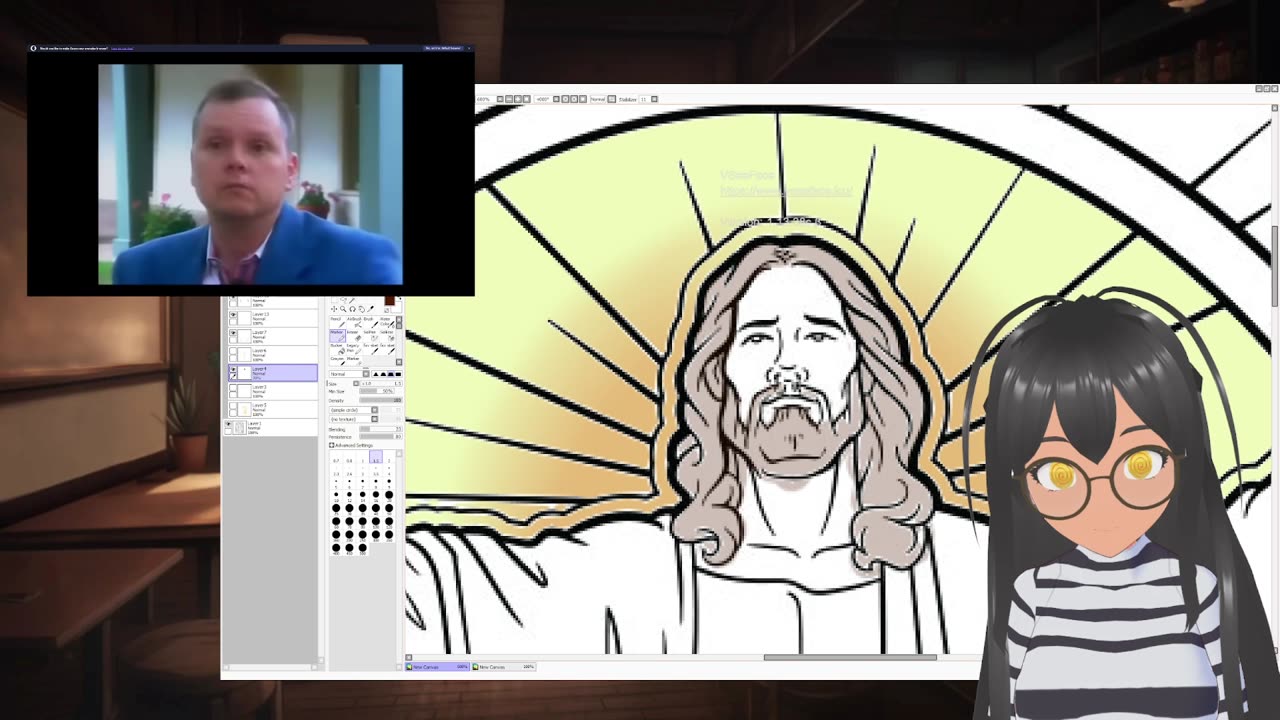Choose brush size preset 1.5
Screen dimensions: 1280x720
click(376, 456)
